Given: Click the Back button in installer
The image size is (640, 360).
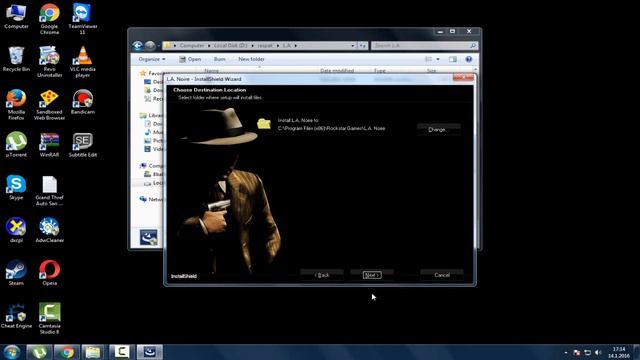Looking at the screenshot, I should [322, 275].
